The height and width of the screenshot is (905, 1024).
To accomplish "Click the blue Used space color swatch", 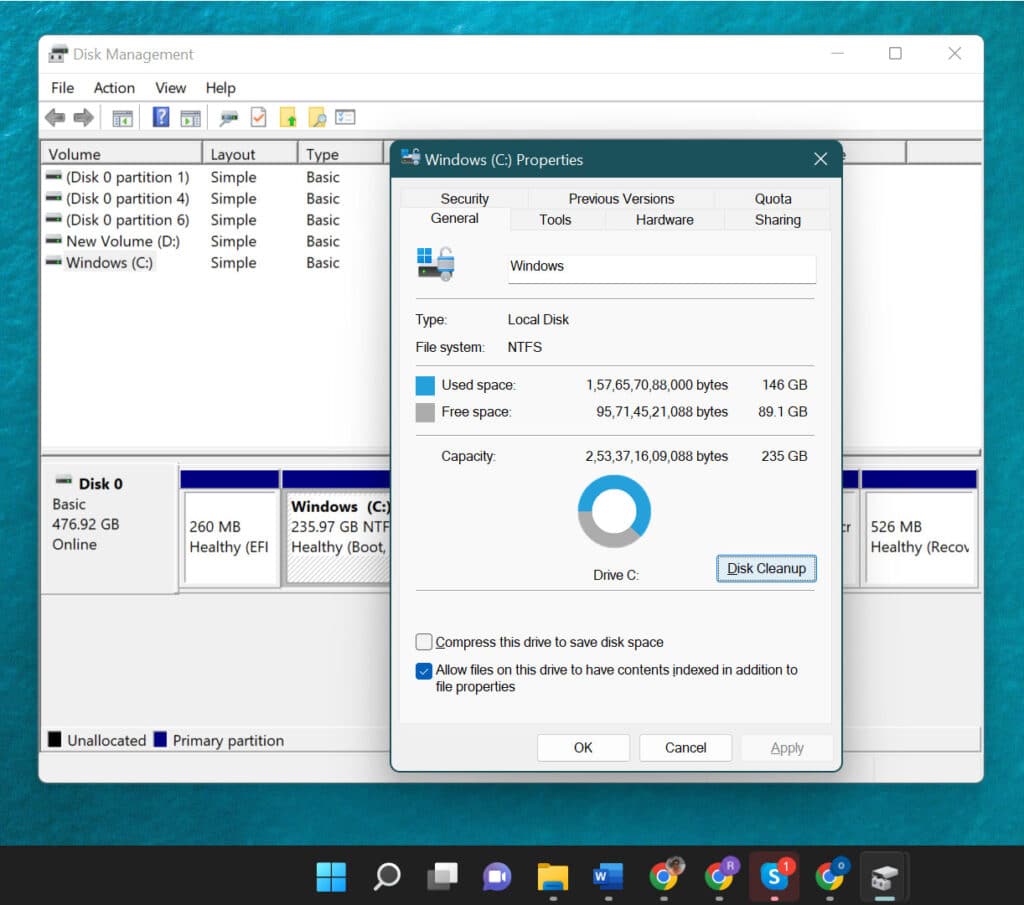I will [x=425, y=385].
